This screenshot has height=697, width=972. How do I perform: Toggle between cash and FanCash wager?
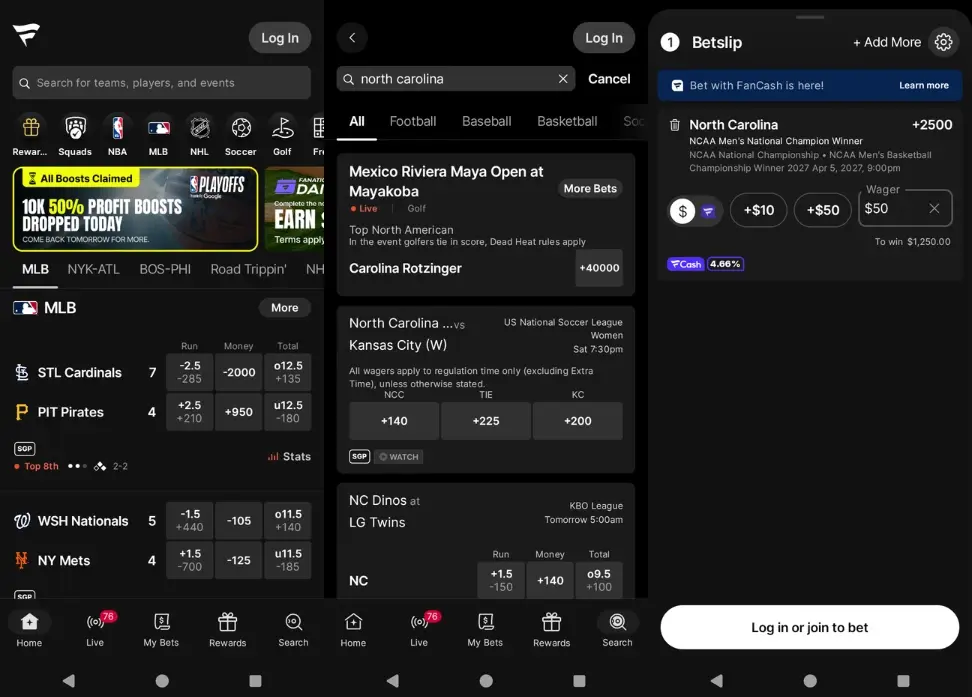695,211
